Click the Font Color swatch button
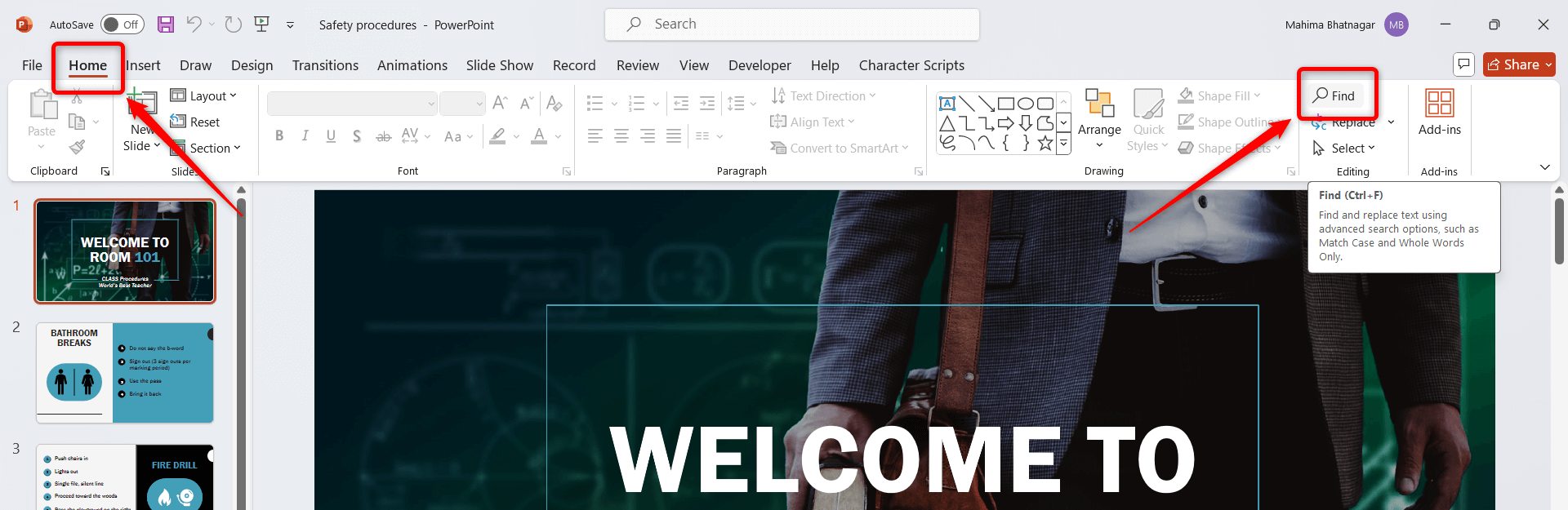The height and width of the screenshot is (510, 1568). (539, 136)
